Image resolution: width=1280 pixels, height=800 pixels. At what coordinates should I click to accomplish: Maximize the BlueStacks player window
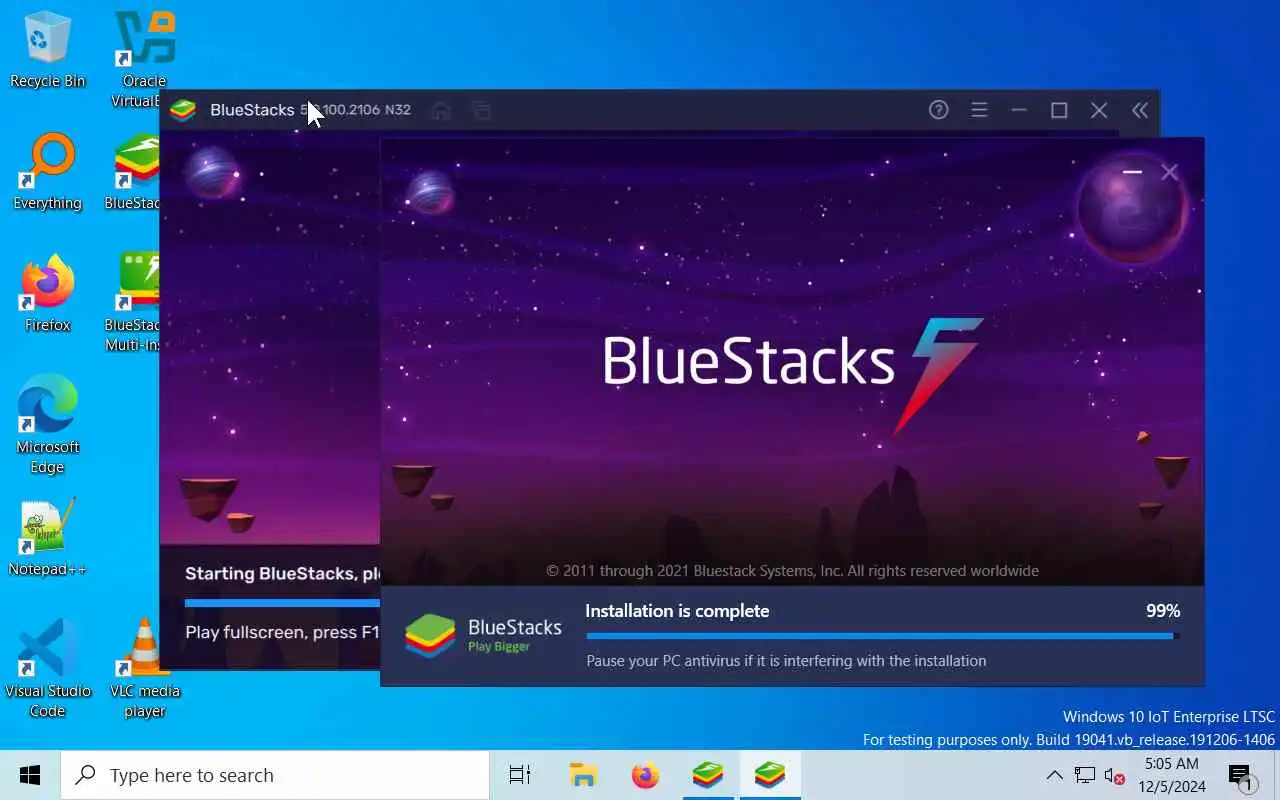[x=1059, y=110]
